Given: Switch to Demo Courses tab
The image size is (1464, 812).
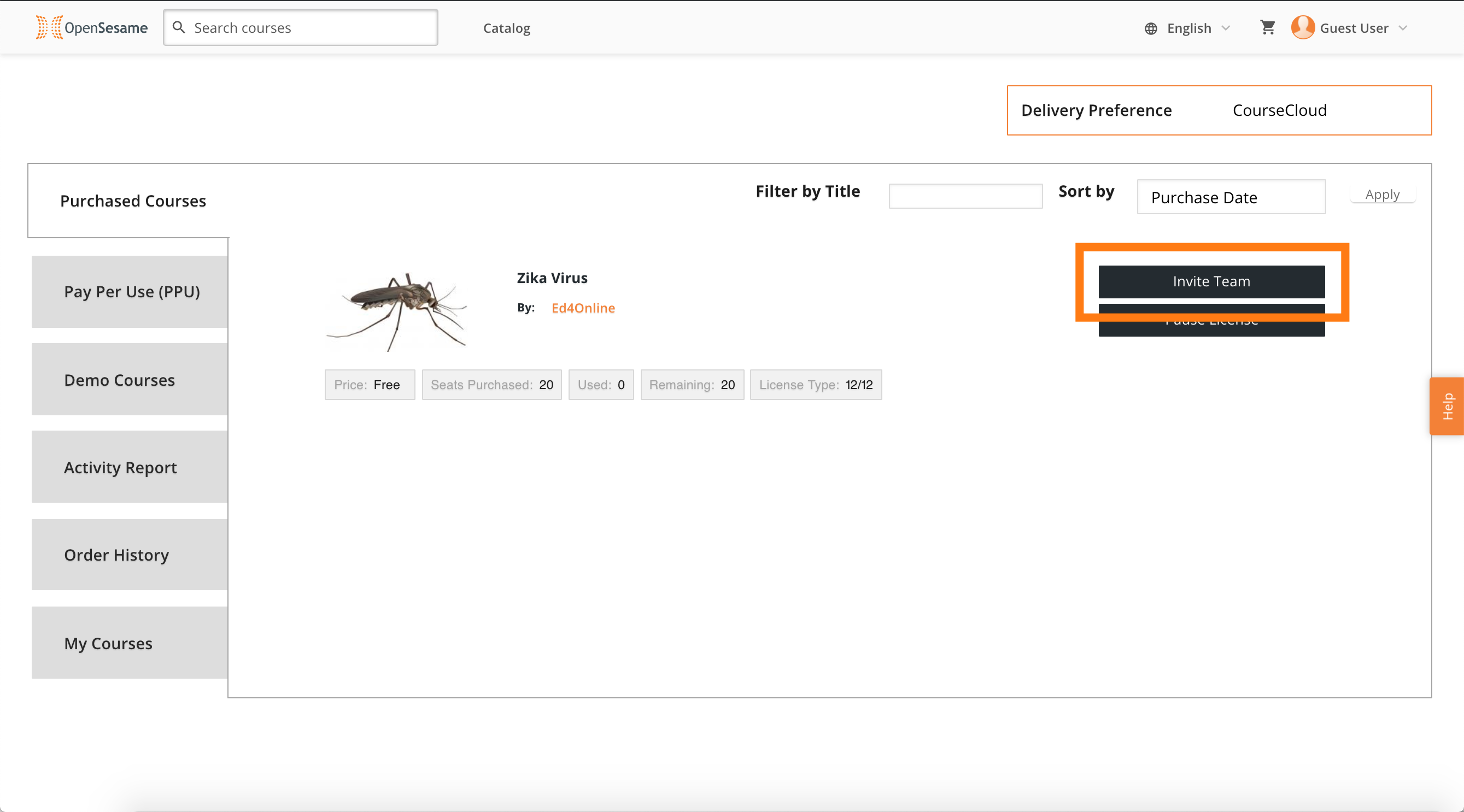Looking at the screenshot, I should [130, 380].
